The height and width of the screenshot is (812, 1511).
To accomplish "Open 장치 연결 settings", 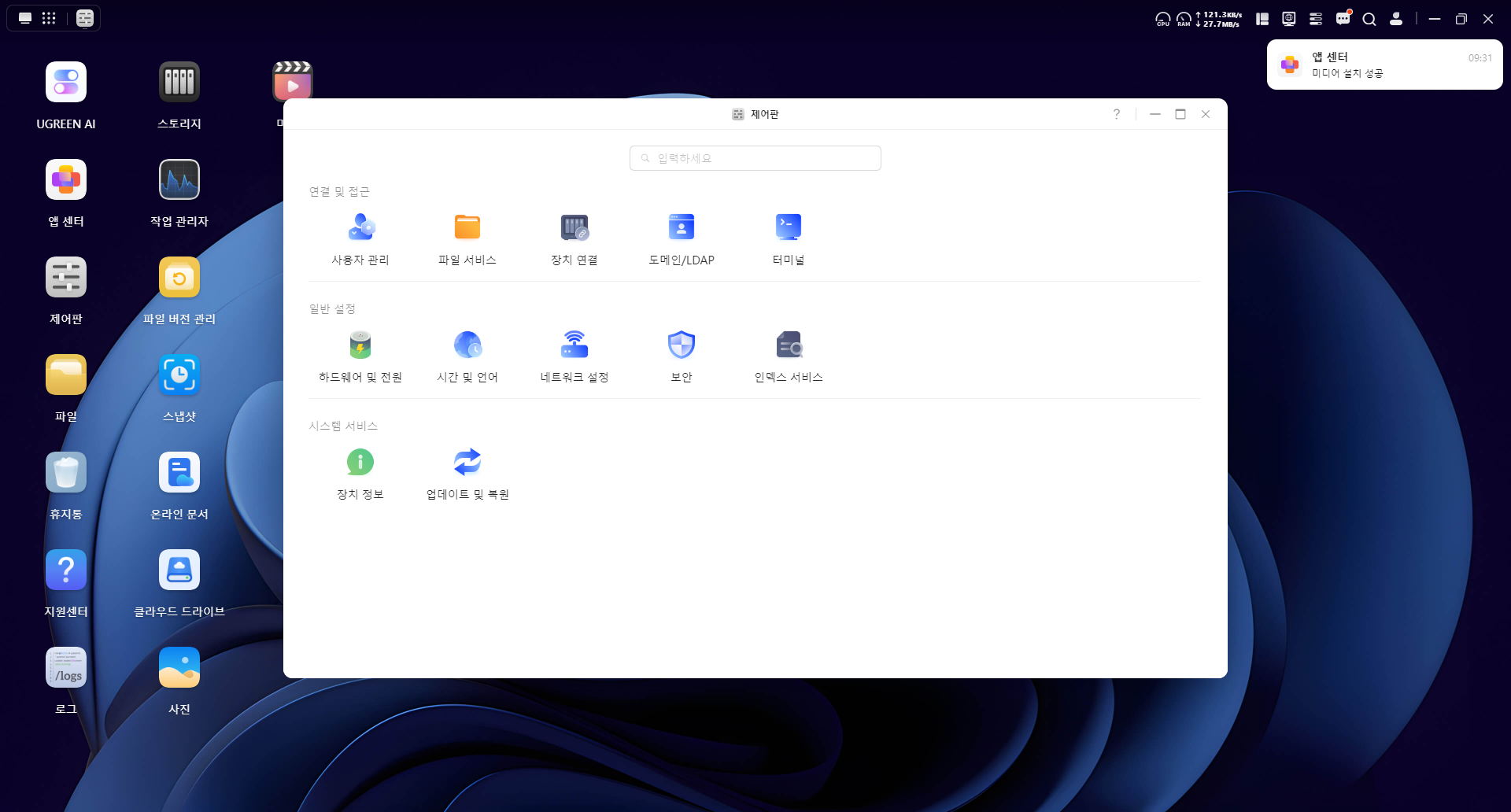I will (x=574, y=239).
